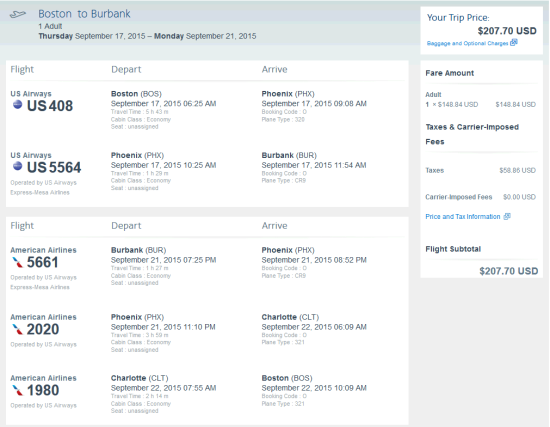
Task: Select the Boston to Burbank heading
Action: coord(84,14)
